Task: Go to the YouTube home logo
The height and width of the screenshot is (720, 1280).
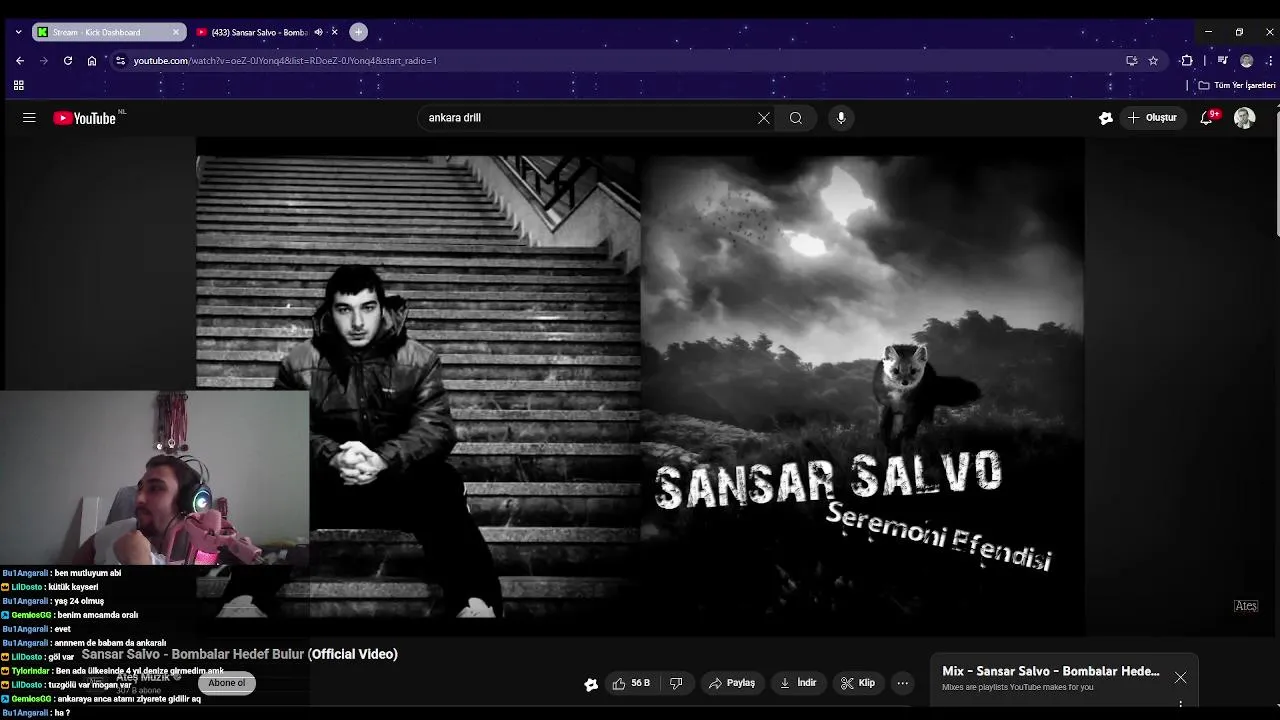Action: tap(85, 118)
